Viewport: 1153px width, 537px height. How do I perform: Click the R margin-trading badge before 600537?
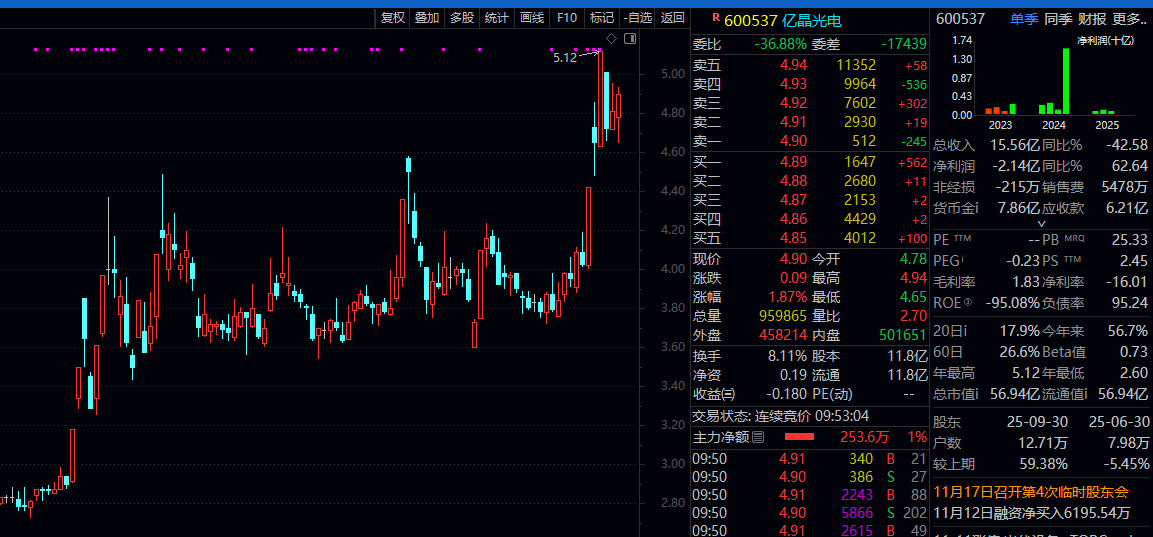pyautogui.click(x=715, y=16)
